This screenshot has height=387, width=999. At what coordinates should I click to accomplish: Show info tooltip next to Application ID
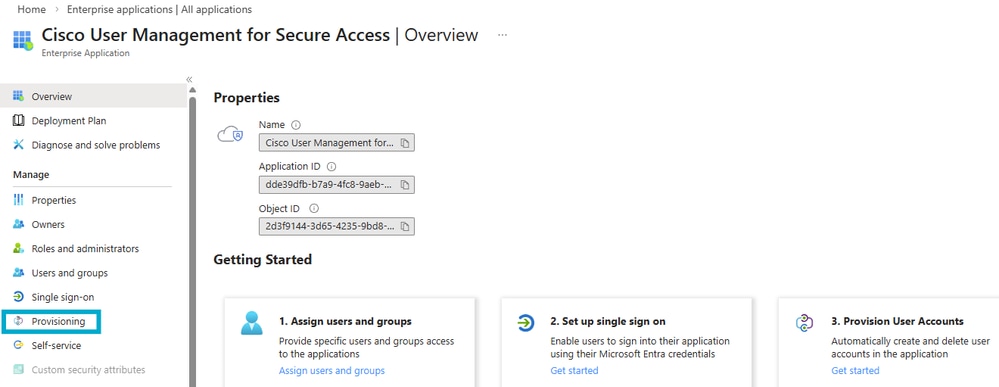tap(331, 166)
